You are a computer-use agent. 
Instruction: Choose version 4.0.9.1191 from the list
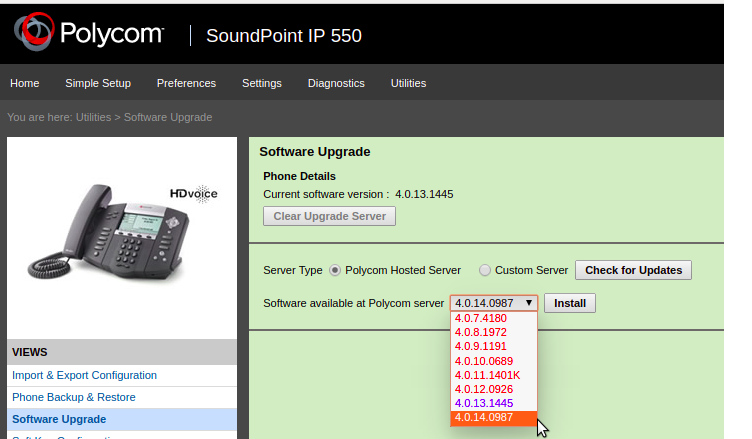(494, 346)
